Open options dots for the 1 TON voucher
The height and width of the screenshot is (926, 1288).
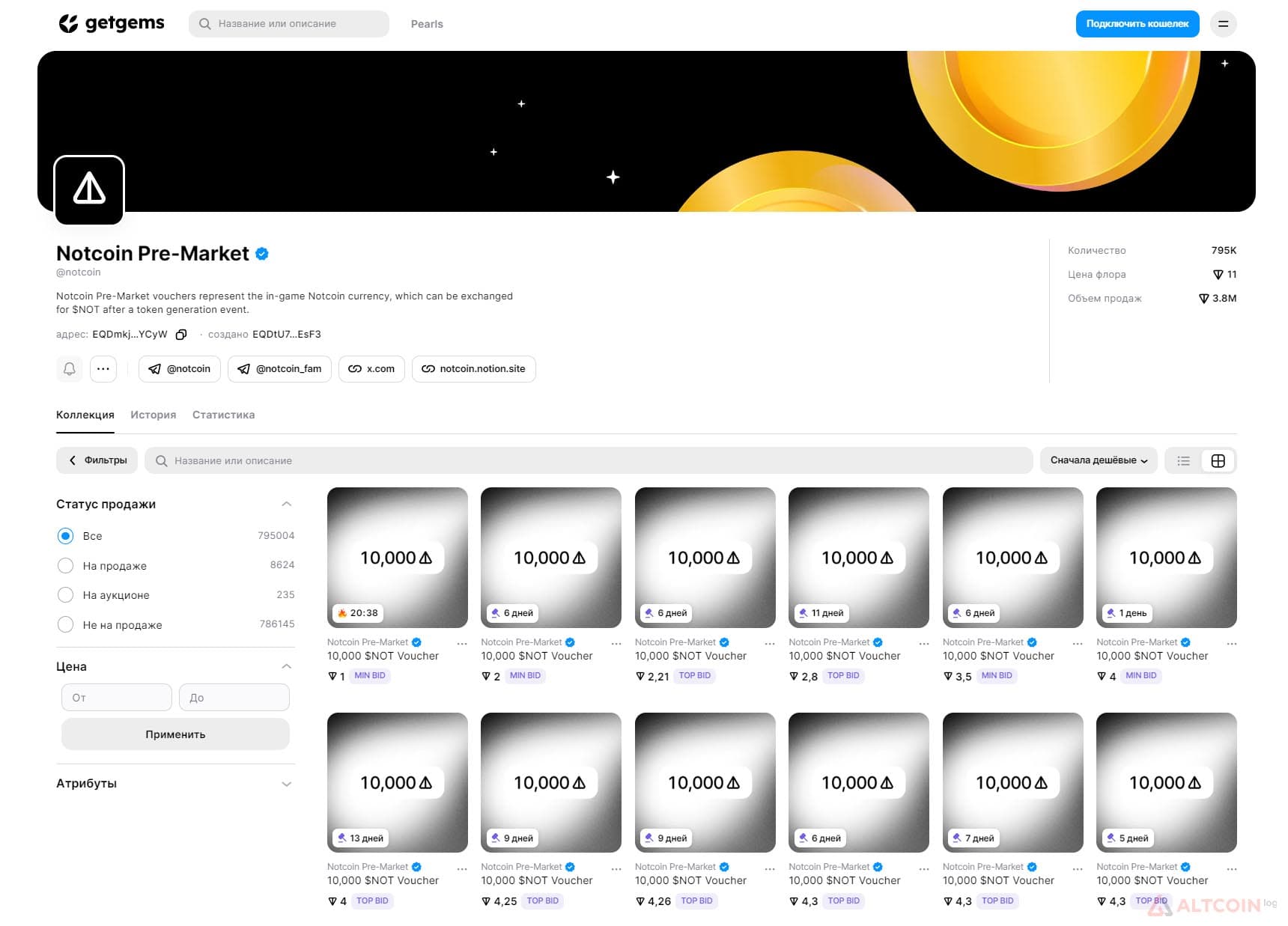pyautogui.click(x=462, y=644)
